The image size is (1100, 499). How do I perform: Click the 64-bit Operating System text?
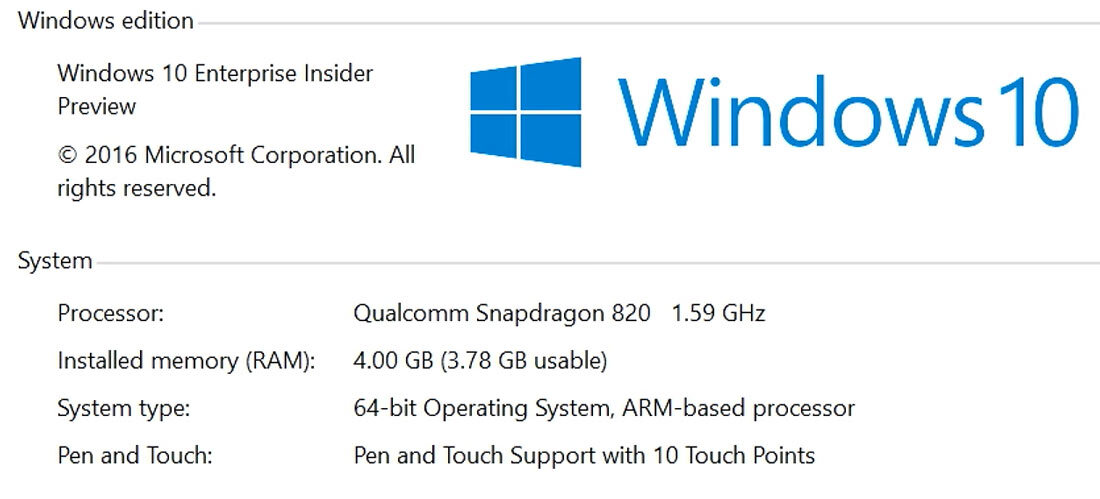tap(483, 408)
